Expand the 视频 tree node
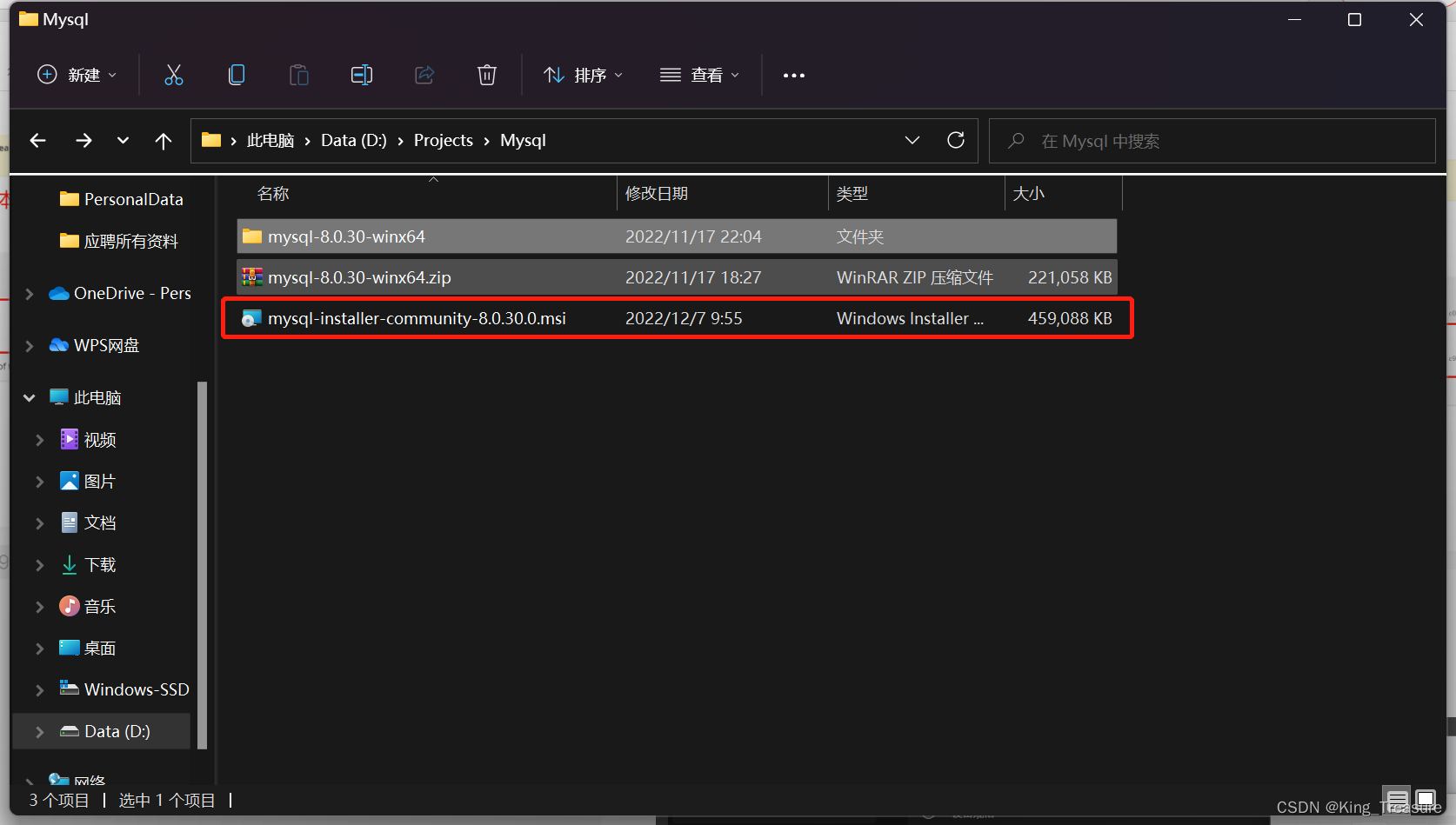The height and width of the screenshot is (825, 1456). coord(40,440)
